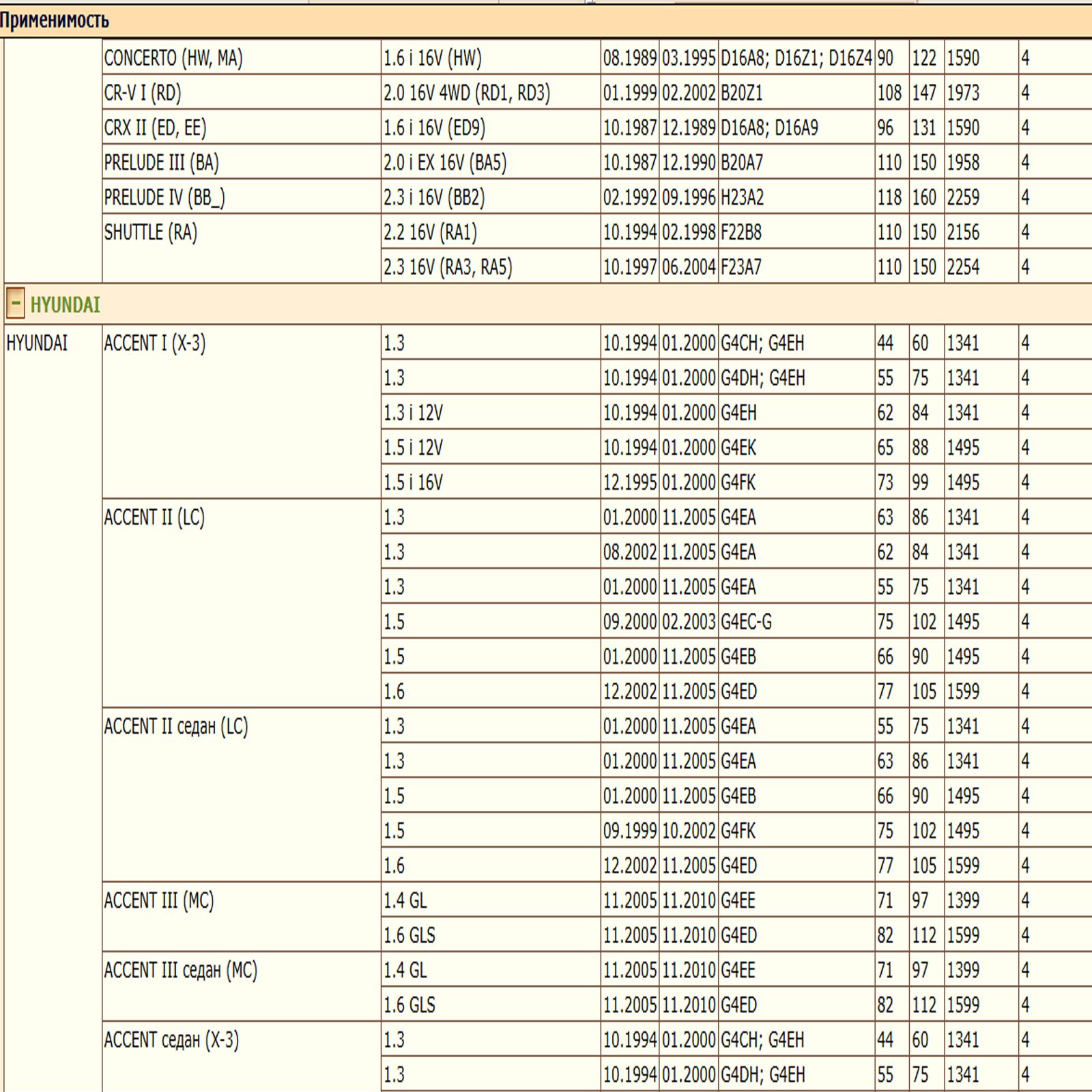Click the G4EC-G engine code cell
This screenshot has height=1092, width=1092.
pyautogui.click(x=746, y=622)
